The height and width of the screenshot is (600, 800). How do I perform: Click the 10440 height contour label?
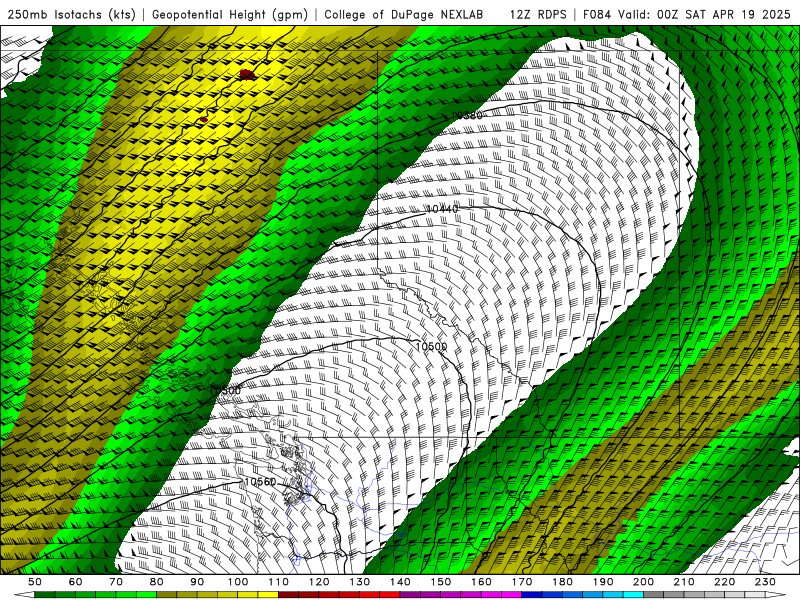pos(442,209)
